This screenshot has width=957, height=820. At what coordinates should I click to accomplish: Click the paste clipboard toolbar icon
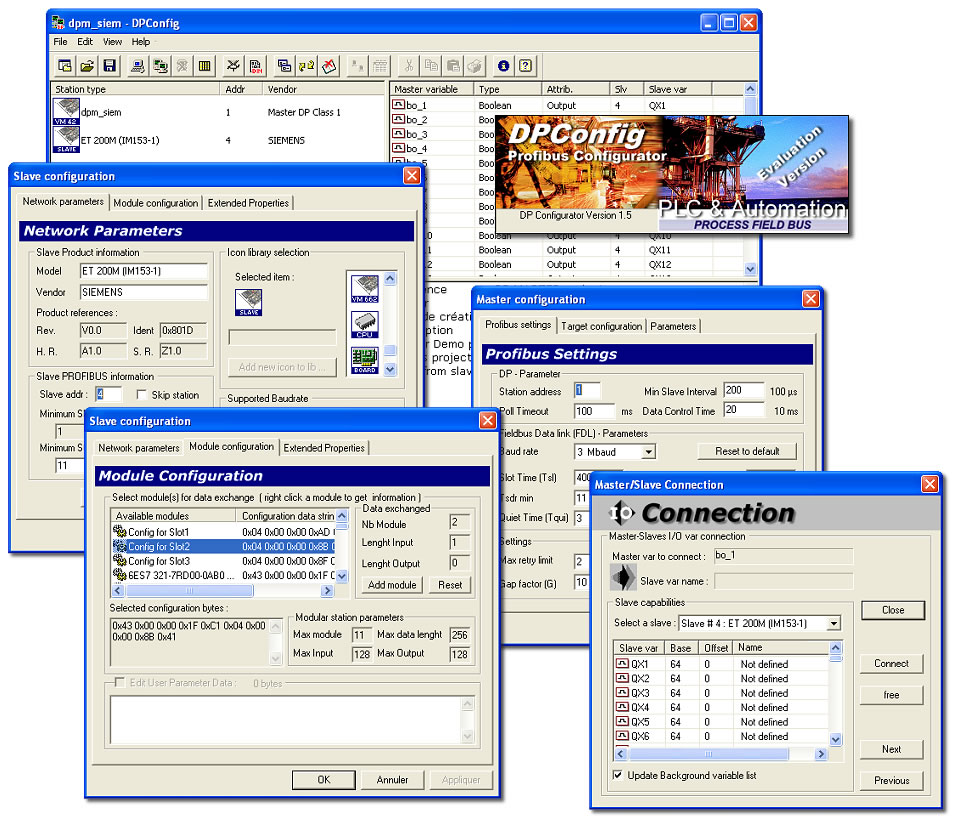tap(453, 66)
